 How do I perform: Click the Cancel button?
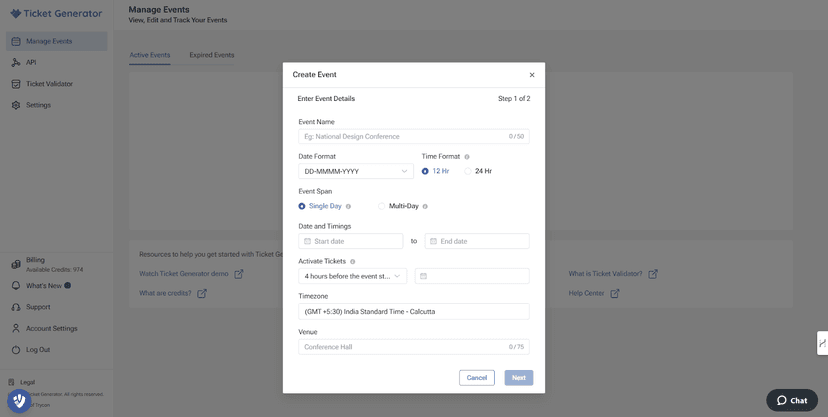477,377
